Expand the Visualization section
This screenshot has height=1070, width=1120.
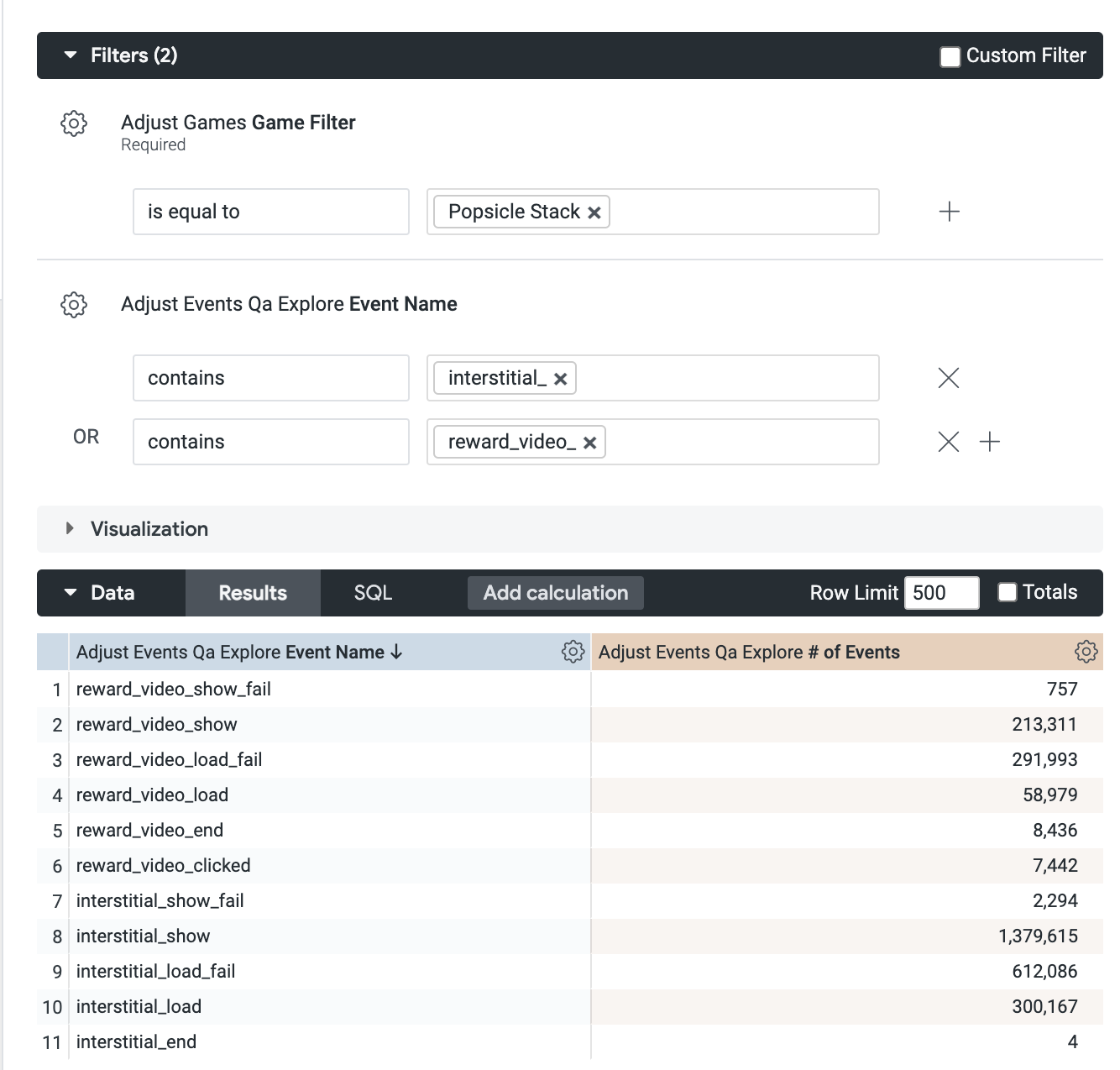[71, 528]
